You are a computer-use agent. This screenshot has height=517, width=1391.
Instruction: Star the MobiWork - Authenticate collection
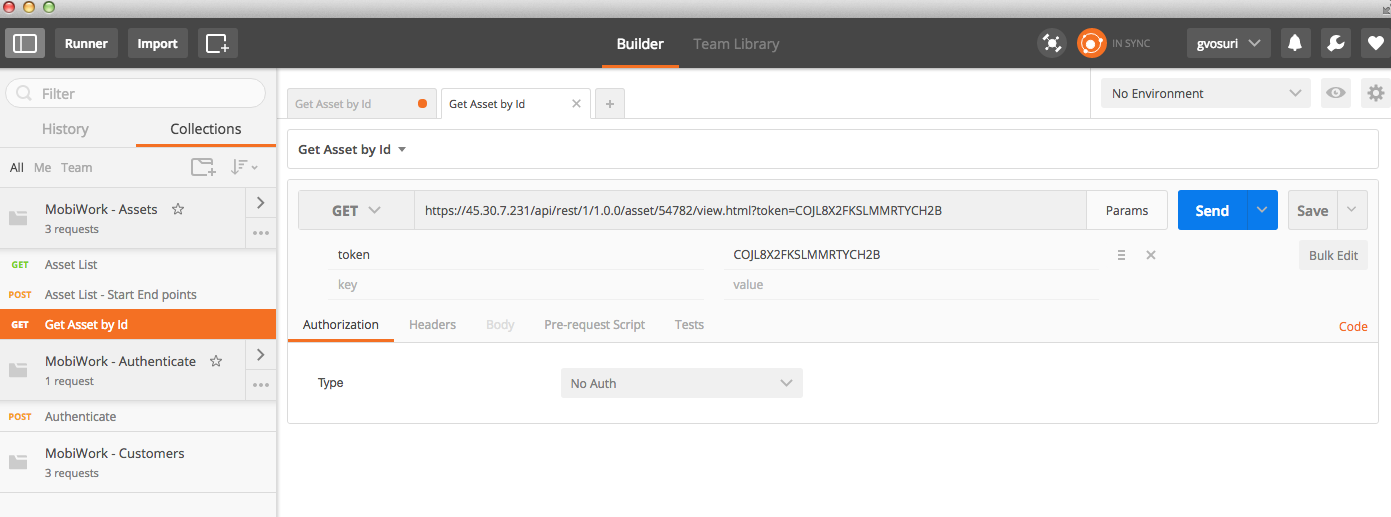pyautogui.click(x=216, y=361)
